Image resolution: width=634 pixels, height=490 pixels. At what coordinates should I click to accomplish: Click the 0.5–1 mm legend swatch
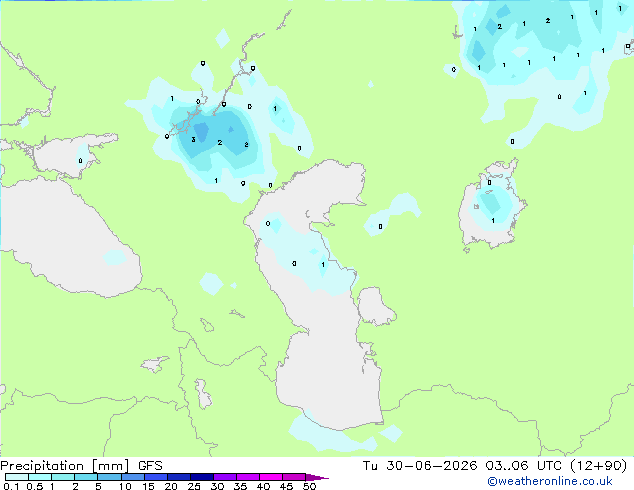click(40, 477)
